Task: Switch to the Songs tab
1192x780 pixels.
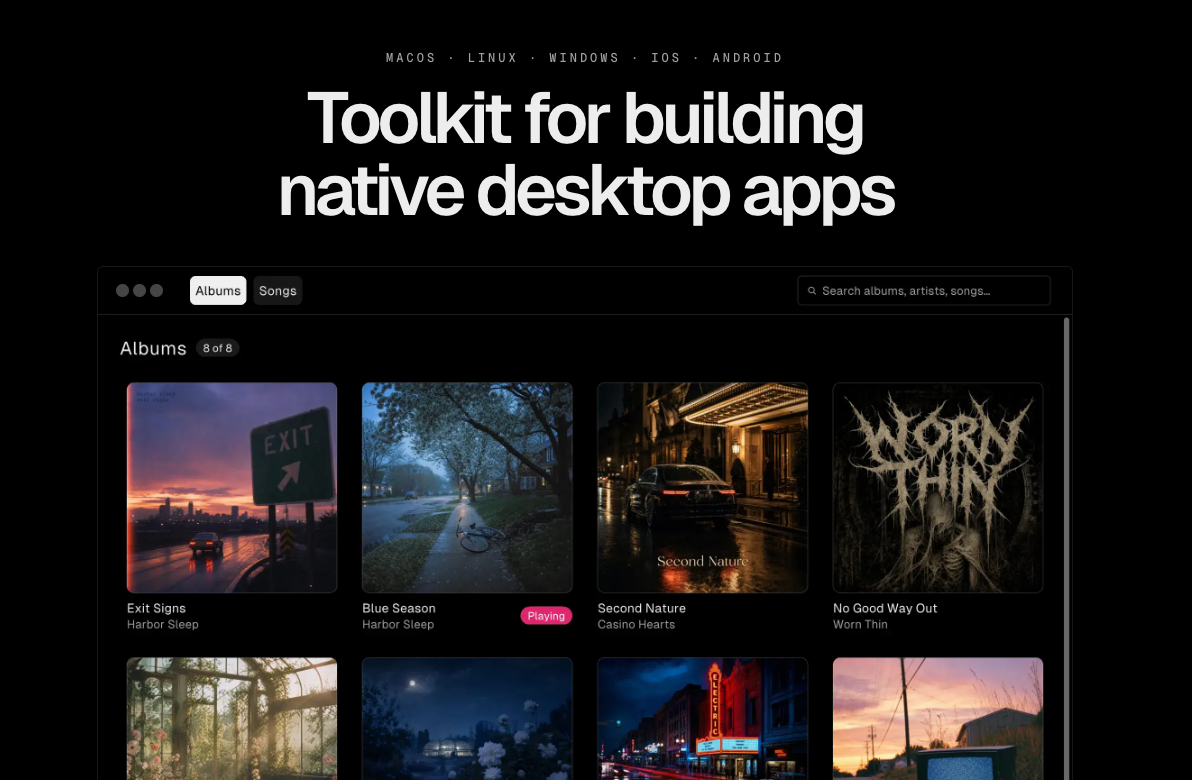Action: click(277, 290)
